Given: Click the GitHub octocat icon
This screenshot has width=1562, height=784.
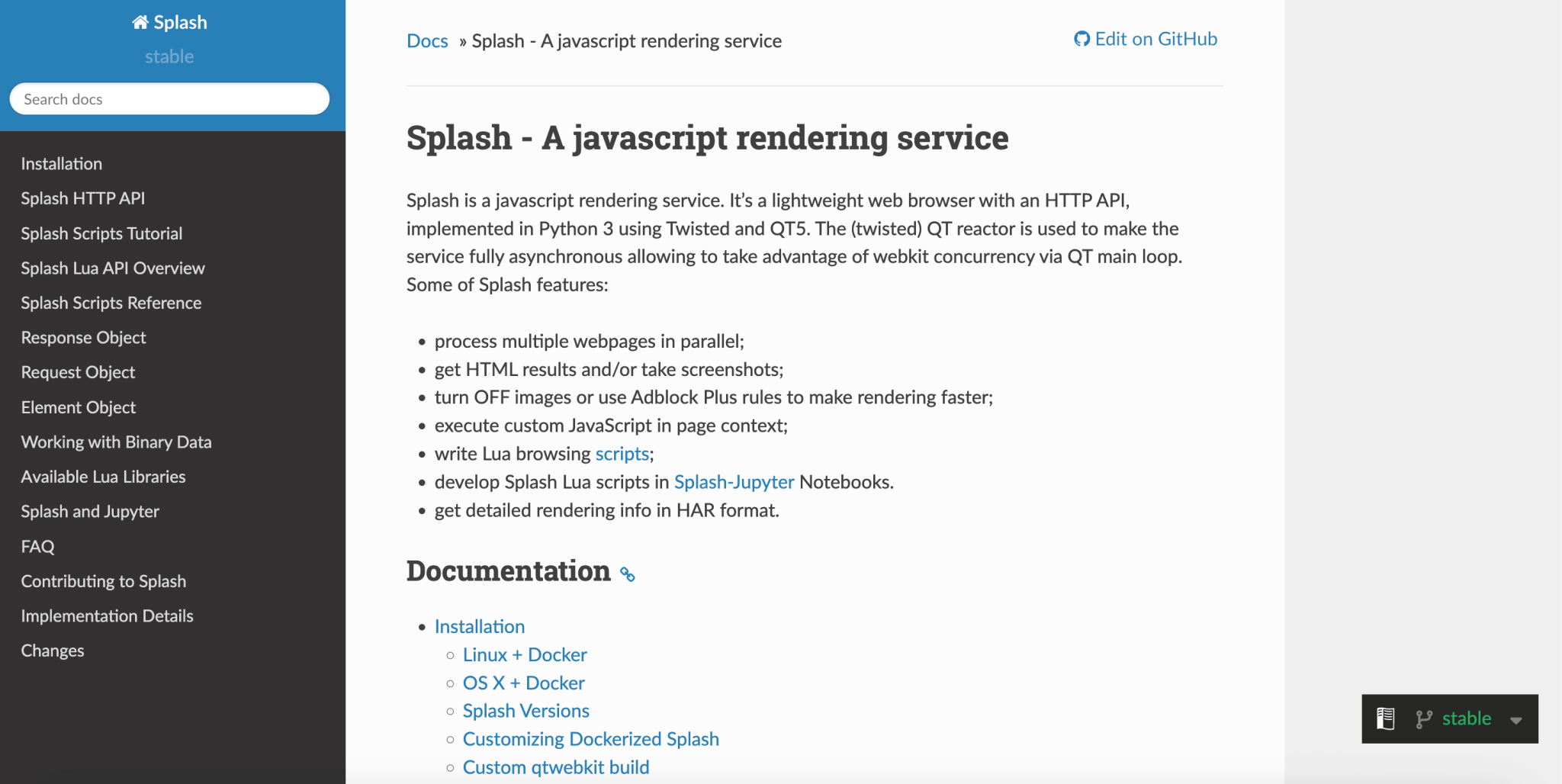Looking at the screenshot, I should (x=1082, y=39).
